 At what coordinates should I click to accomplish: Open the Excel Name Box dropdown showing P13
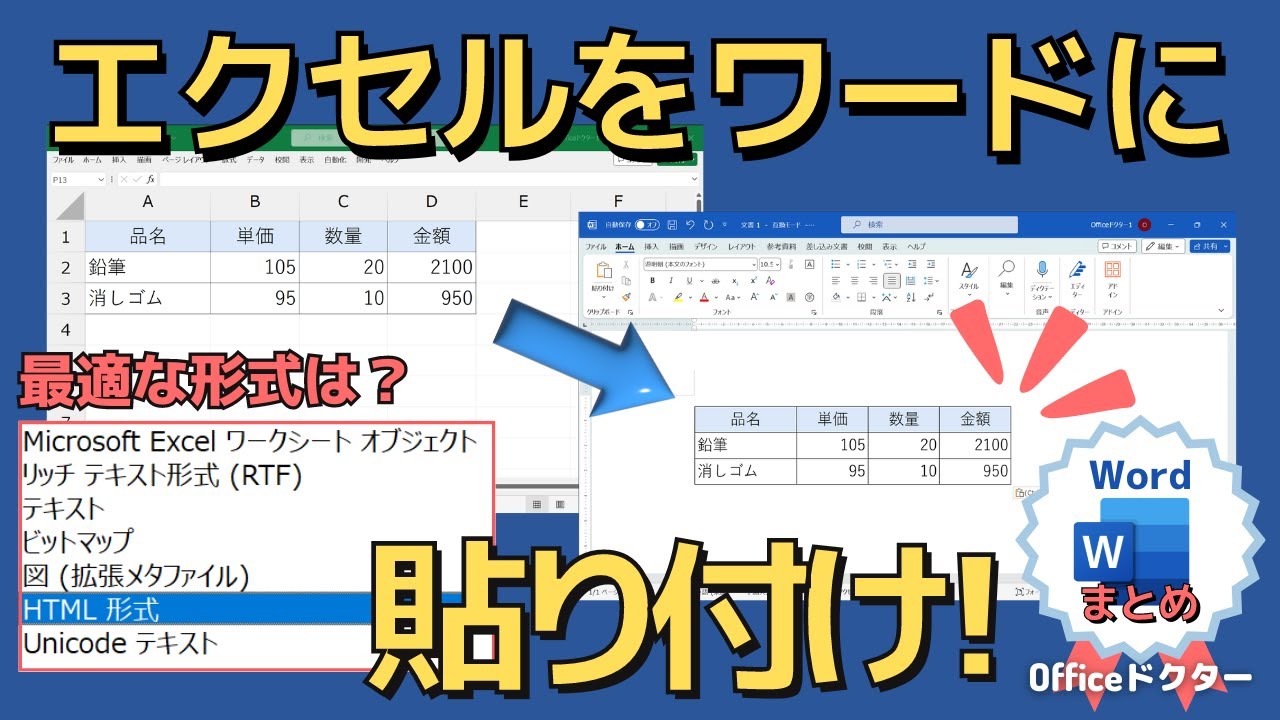pos(100,179)
